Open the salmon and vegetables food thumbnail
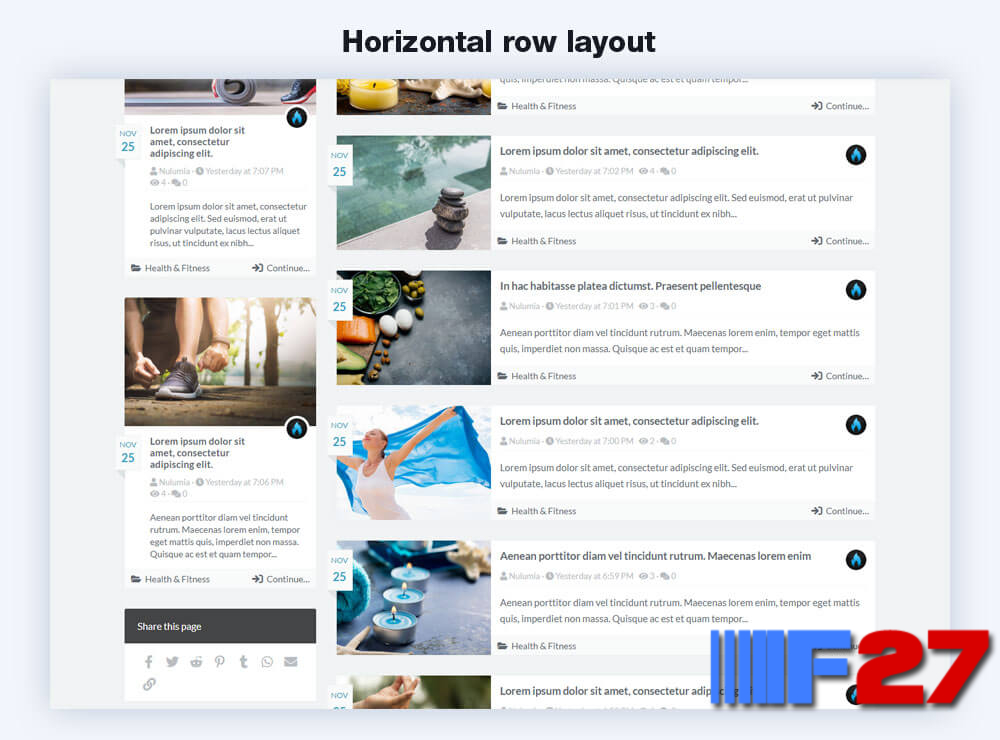Screen dimensions: 1000x740 [414, 328]
